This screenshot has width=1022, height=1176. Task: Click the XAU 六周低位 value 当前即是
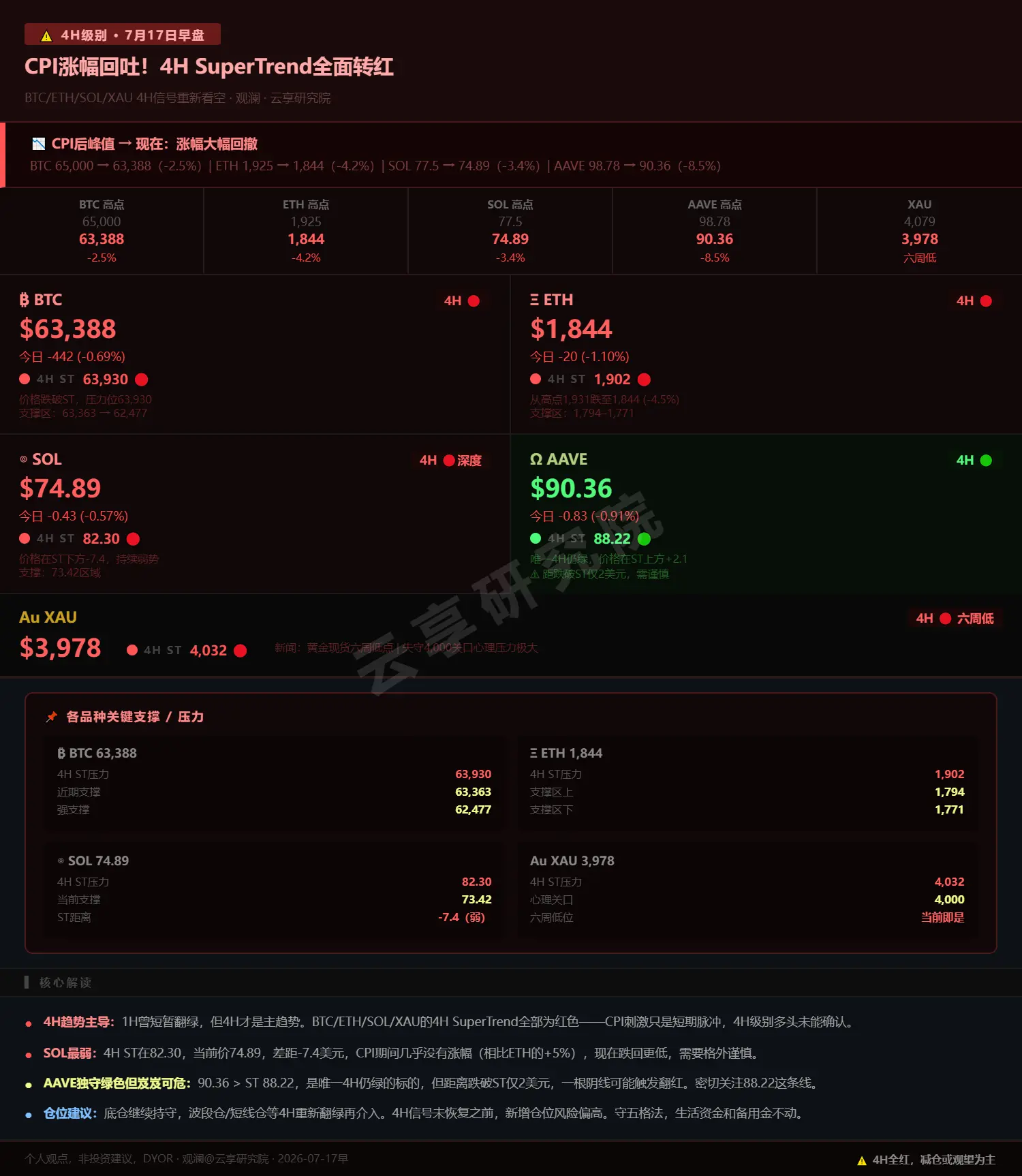point(943,917)
